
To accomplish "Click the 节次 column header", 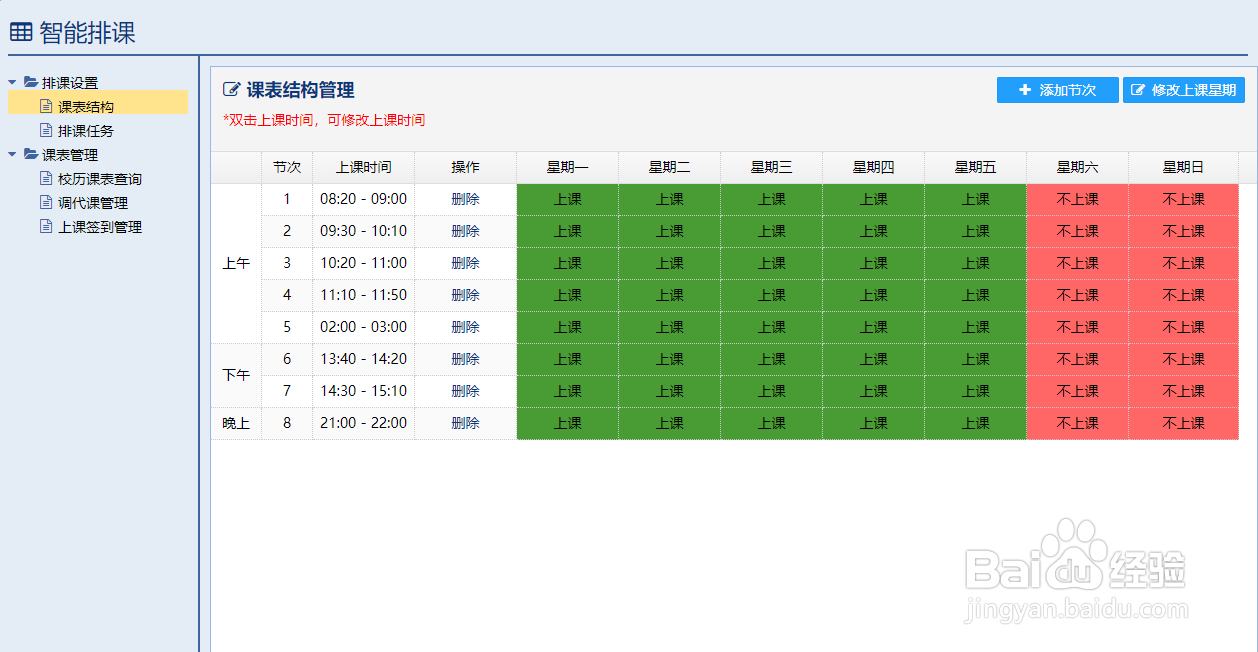I will pos(287,167).
